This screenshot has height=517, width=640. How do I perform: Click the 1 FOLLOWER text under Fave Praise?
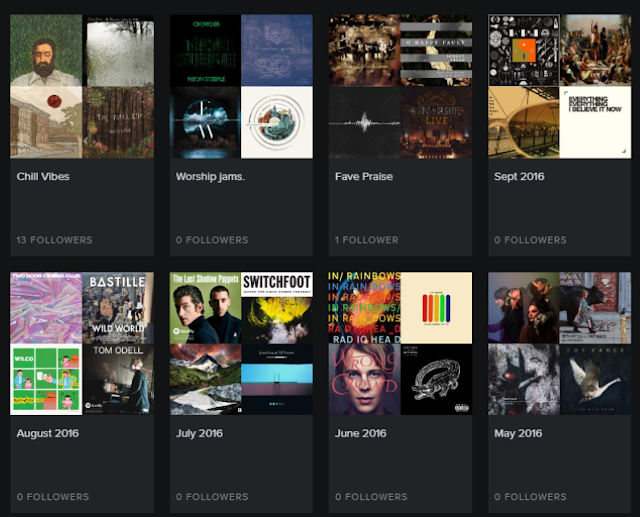pyautogui.click(x=367, y=240)
